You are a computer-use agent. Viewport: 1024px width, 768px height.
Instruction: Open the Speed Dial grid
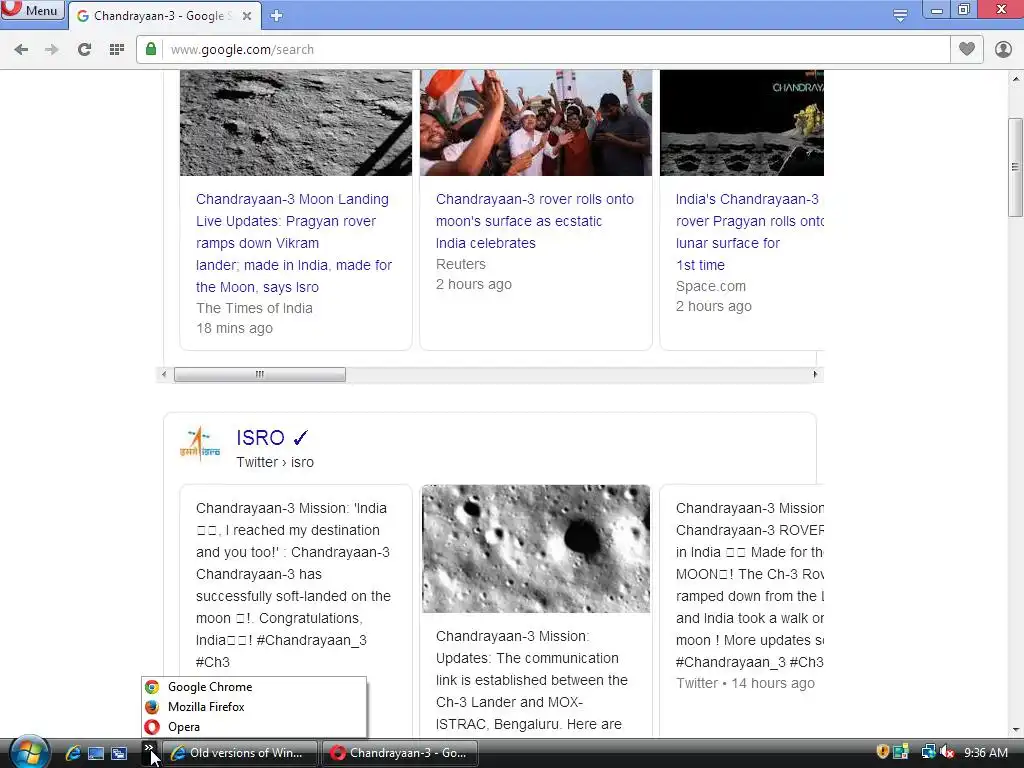(117, 50)
